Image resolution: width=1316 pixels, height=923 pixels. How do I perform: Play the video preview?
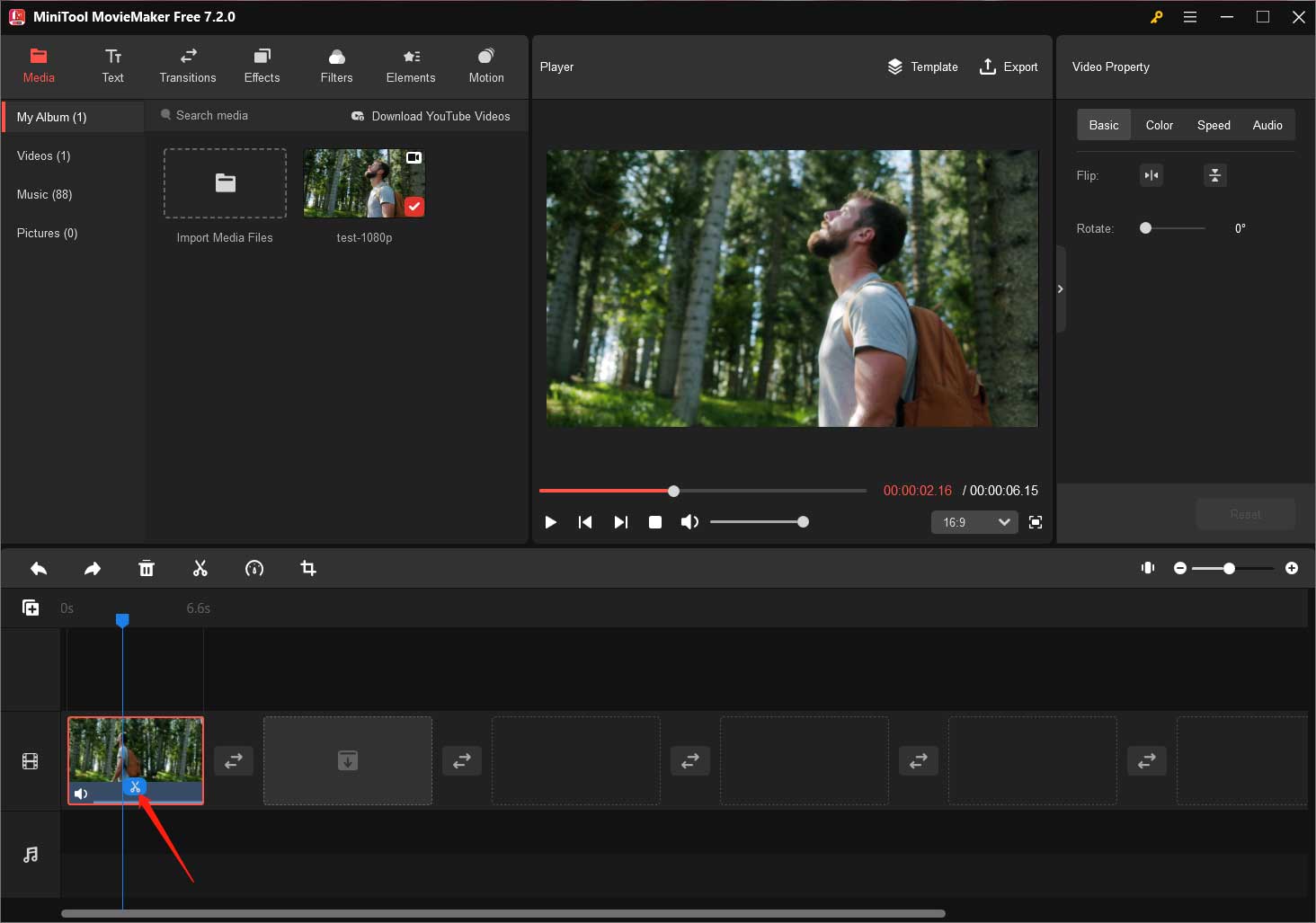tap(551, 522)
